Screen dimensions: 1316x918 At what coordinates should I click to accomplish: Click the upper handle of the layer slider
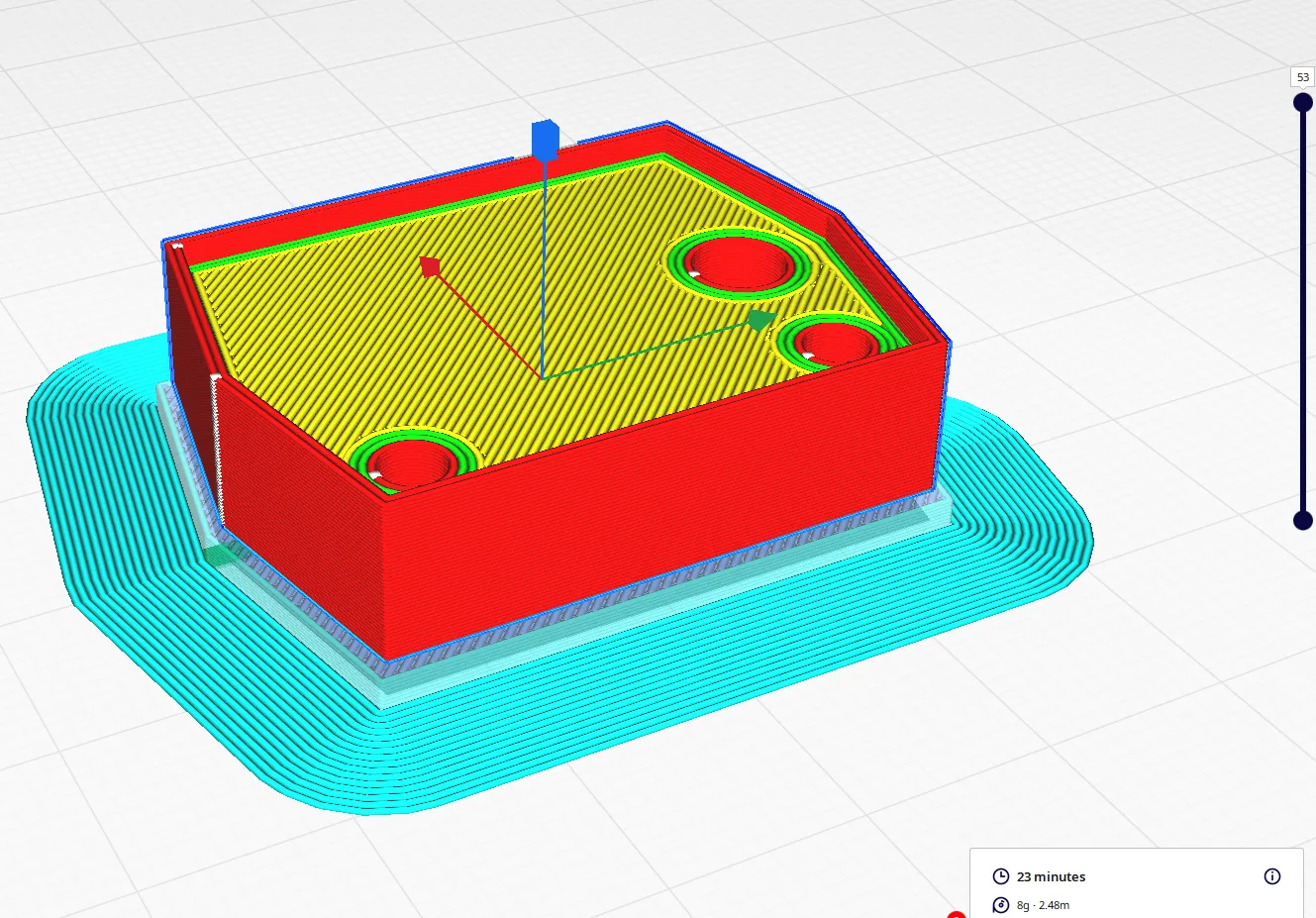pos(1303,103)
